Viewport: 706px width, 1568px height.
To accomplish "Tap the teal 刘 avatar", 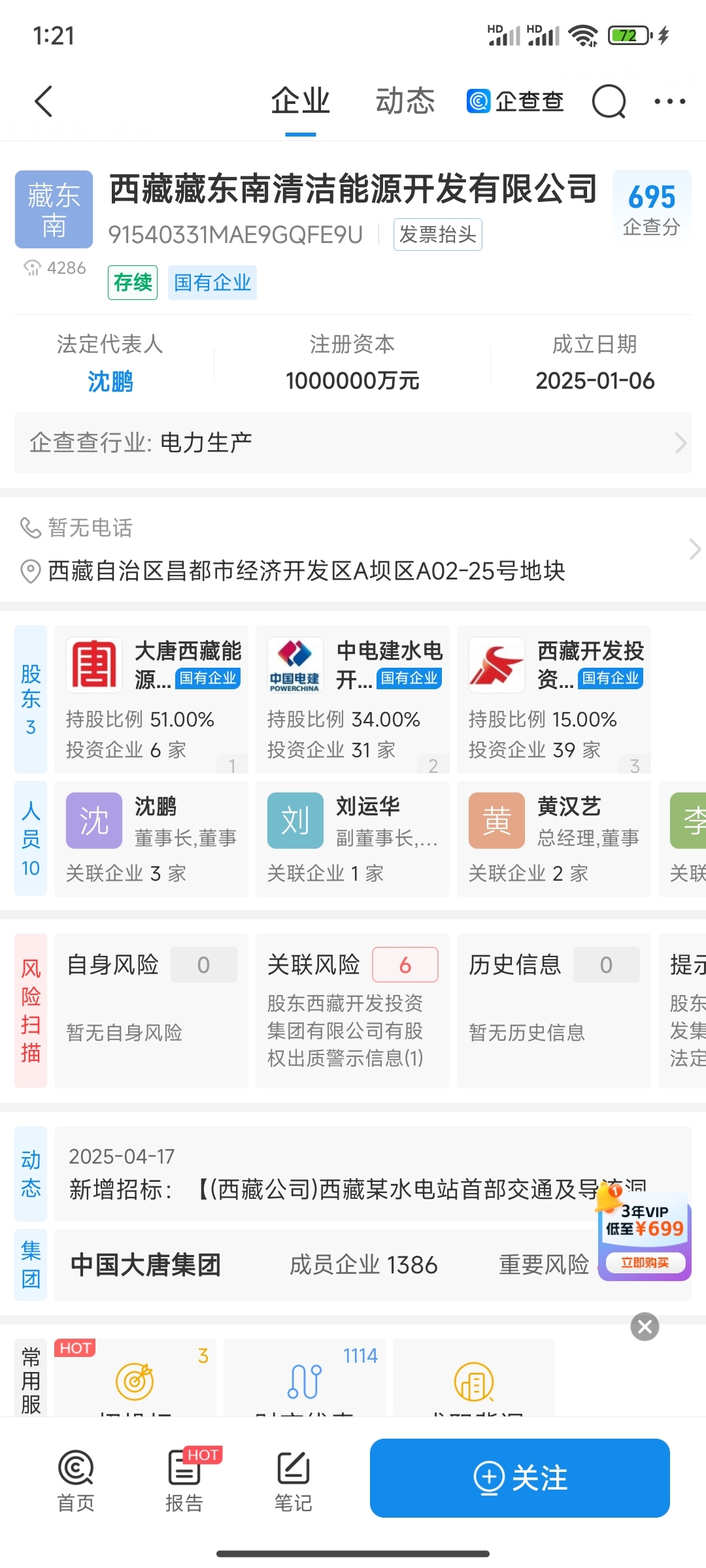I will (x=295, y=821).
